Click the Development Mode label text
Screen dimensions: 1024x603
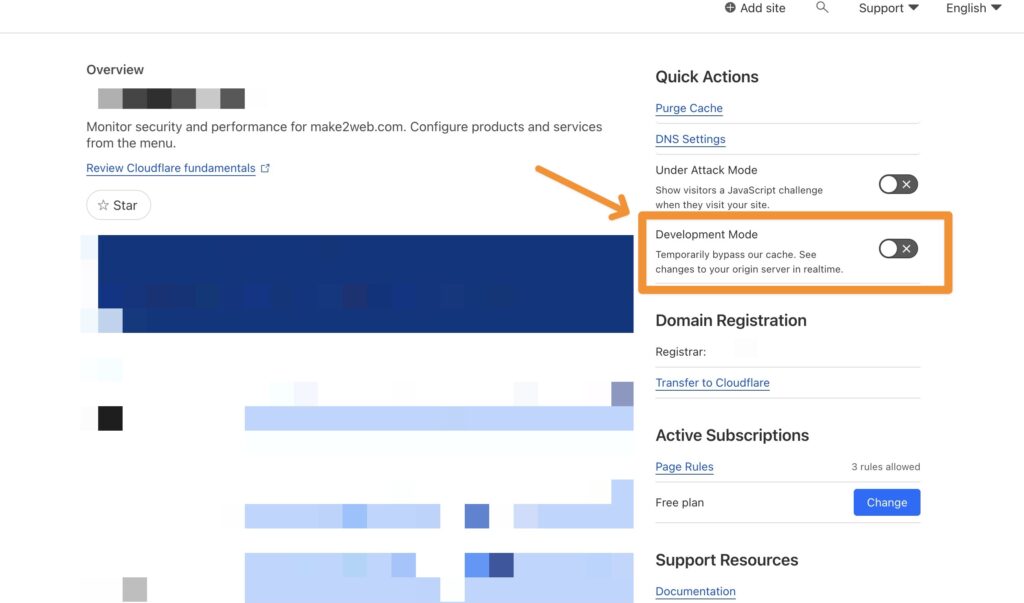tap(707, 234)
